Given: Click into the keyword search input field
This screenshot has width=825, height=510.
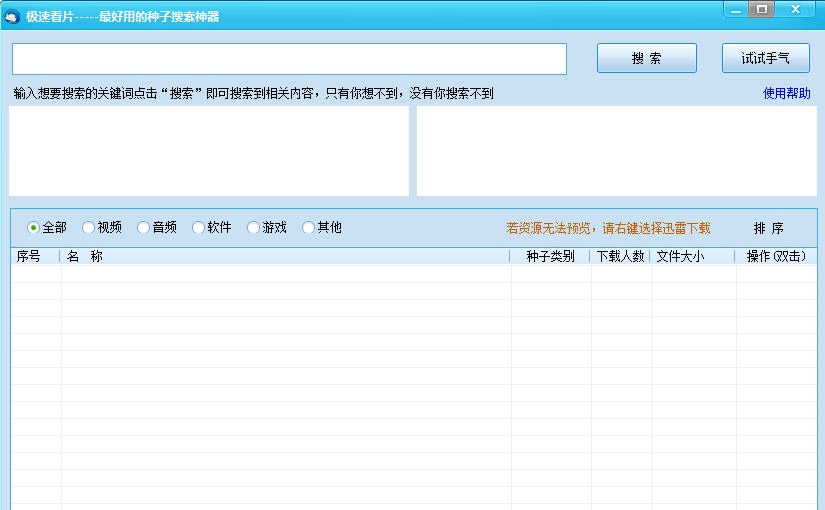Looking at the screenshot, I should click(x=289, y=59).
